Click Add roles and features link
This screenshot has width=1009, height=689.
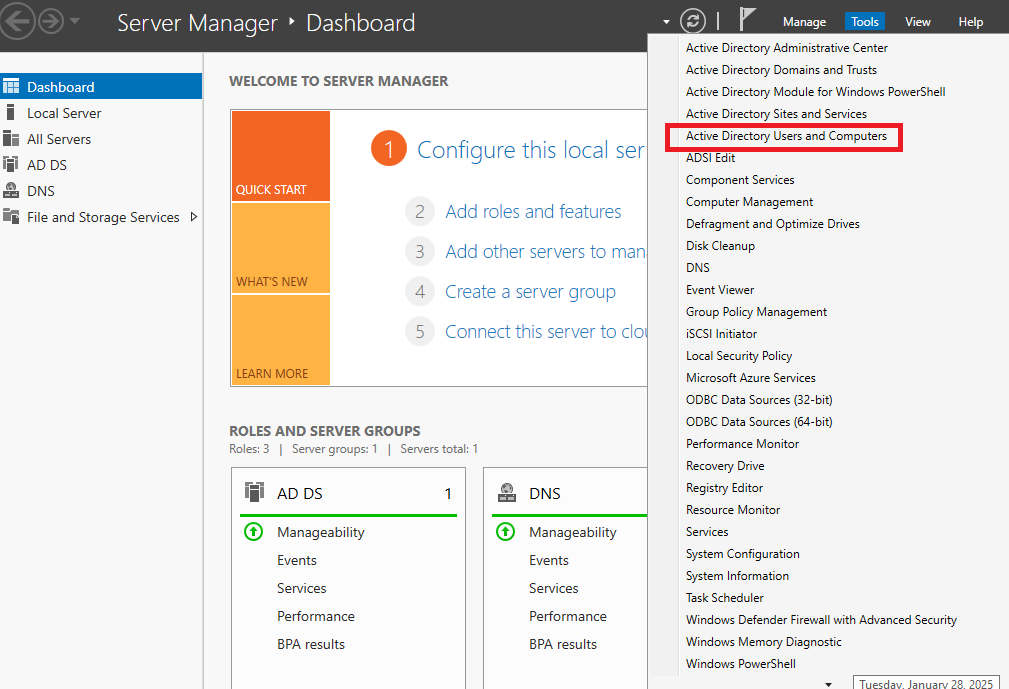[x=533, y=212]
